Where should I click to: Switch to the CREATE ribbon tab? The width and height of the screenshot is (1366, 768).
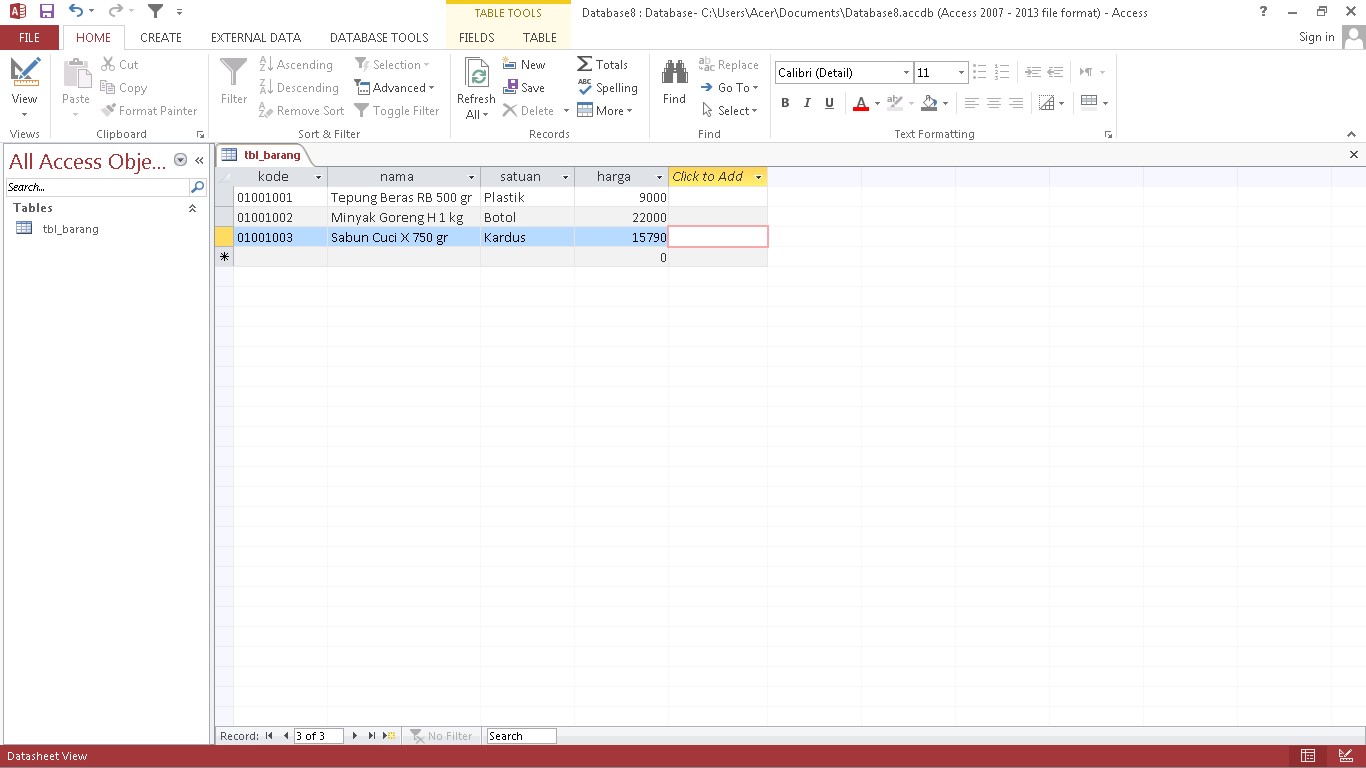point(160,37)
